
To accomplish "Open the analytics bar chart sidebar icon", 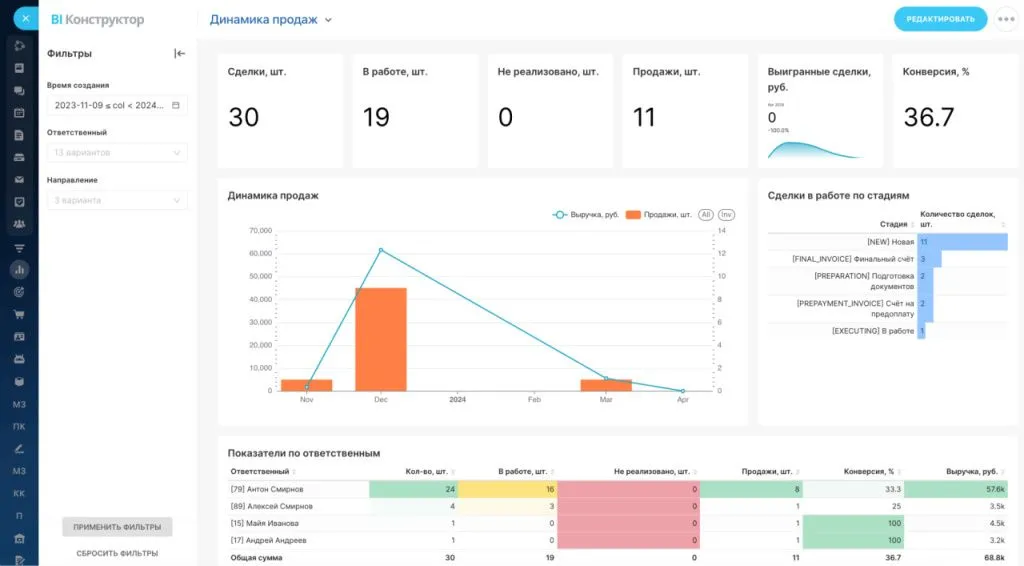I will click(19, 269).
